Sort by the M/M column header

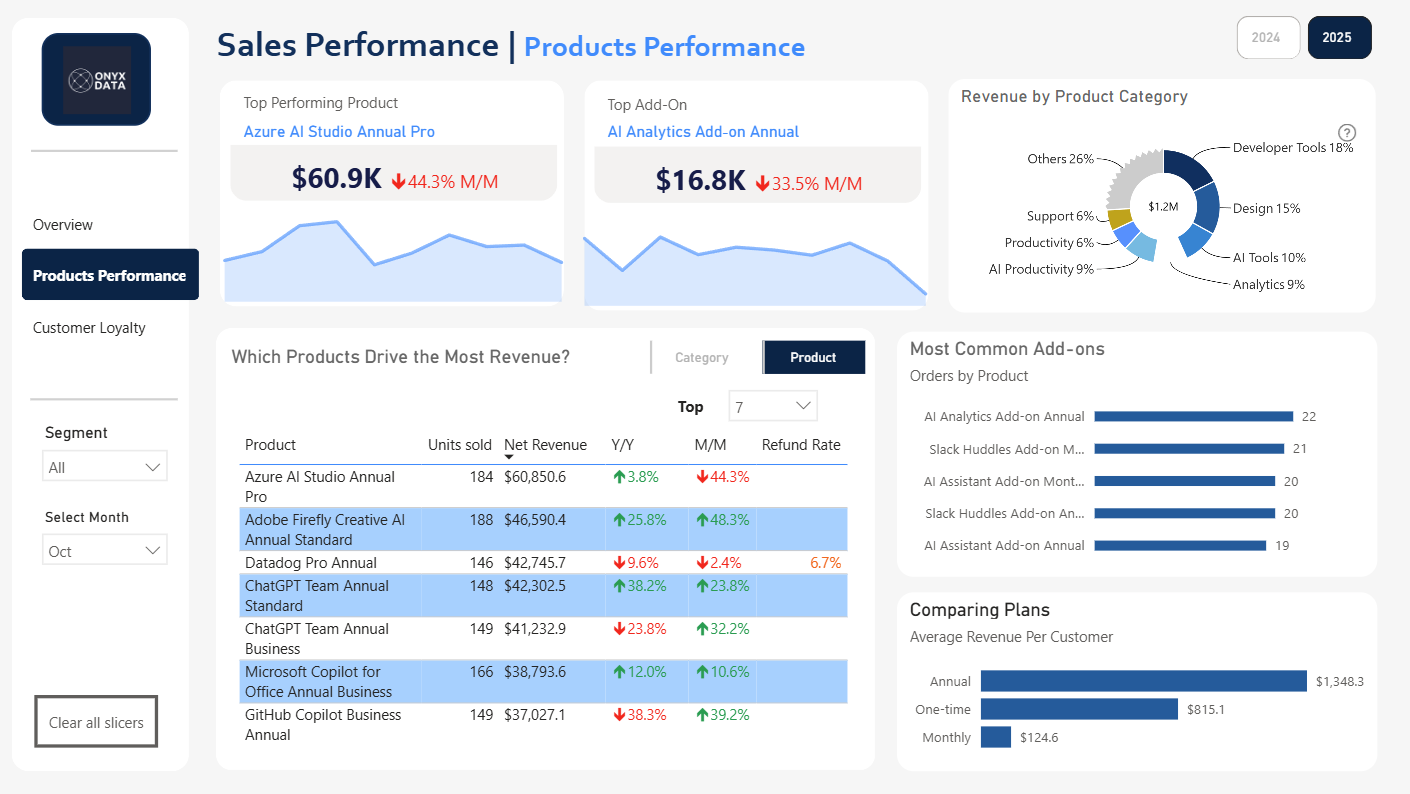click(x=711, y=445)
